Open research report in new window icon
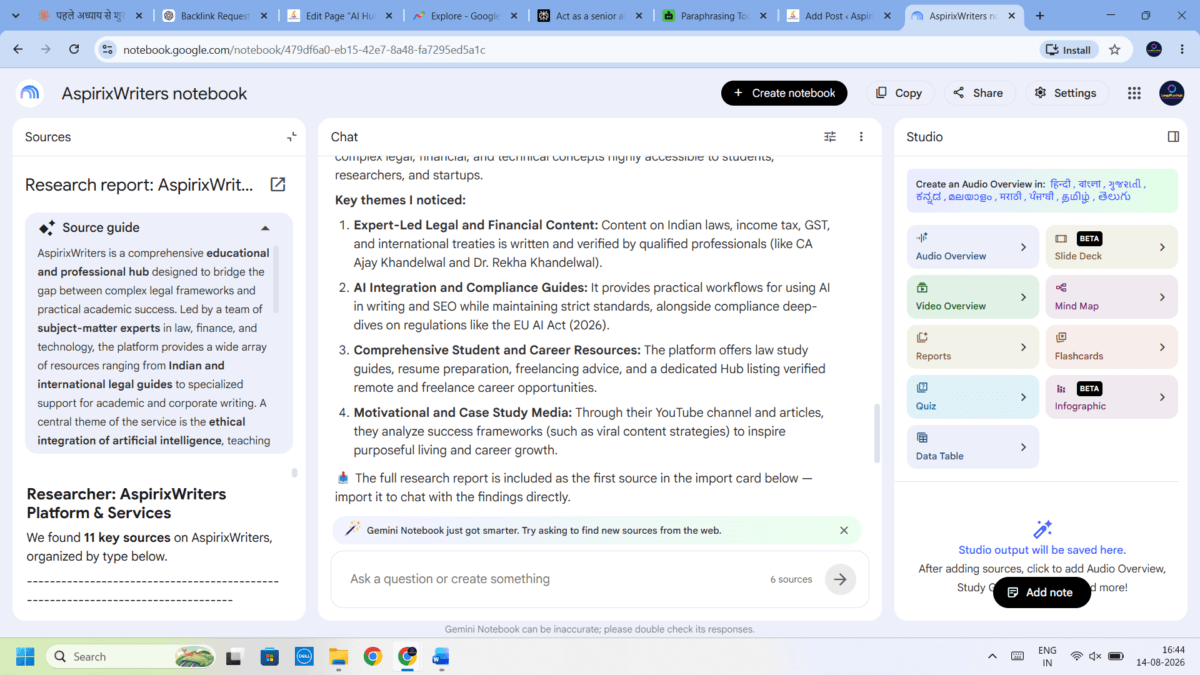The height and width of the screenshot is (675, 1200). click(x=278, y=185)
